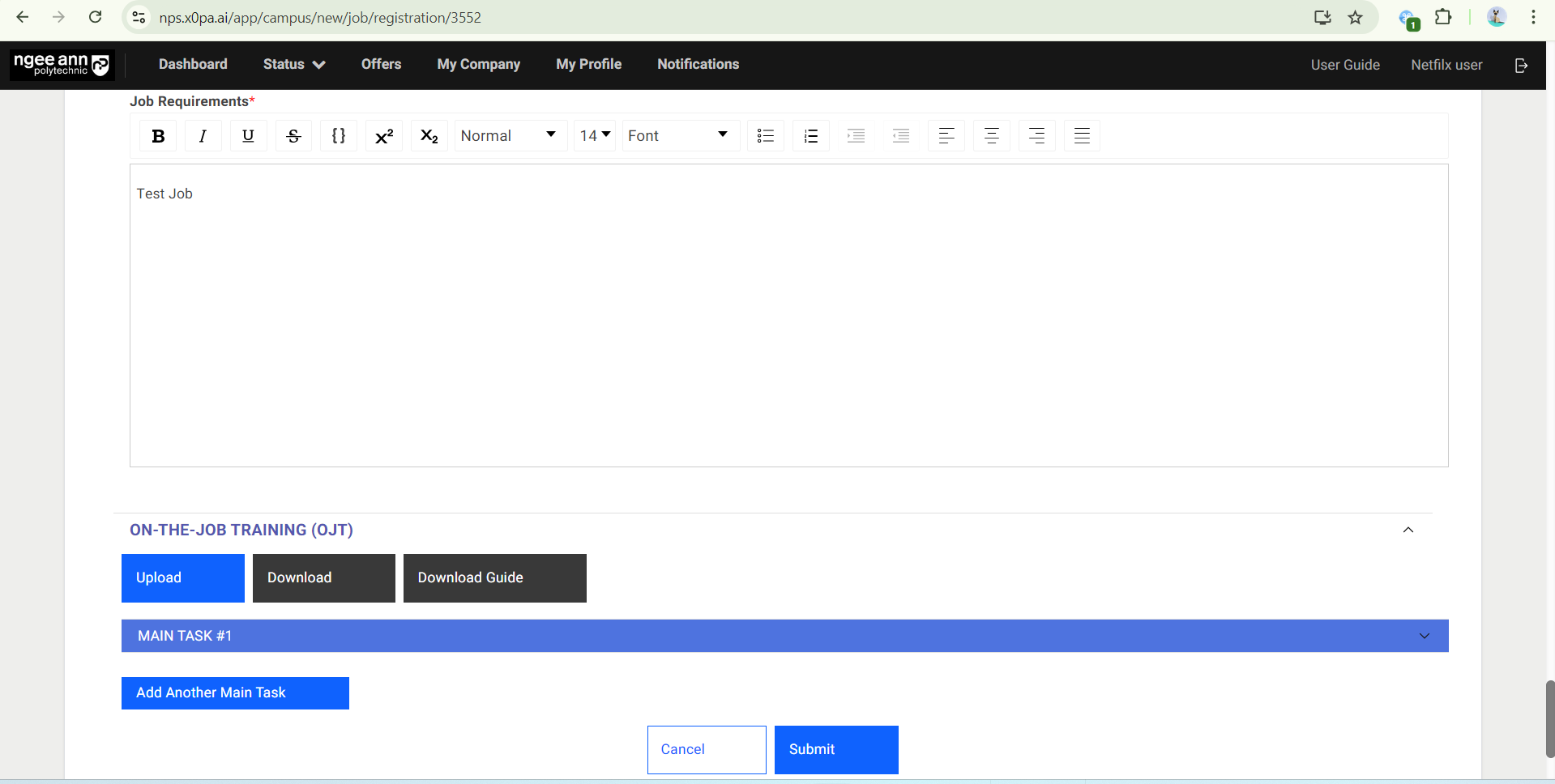Click the logout icon in navbar
1555x784 pixels.
pyautogui.click(x=1521, y=66)
